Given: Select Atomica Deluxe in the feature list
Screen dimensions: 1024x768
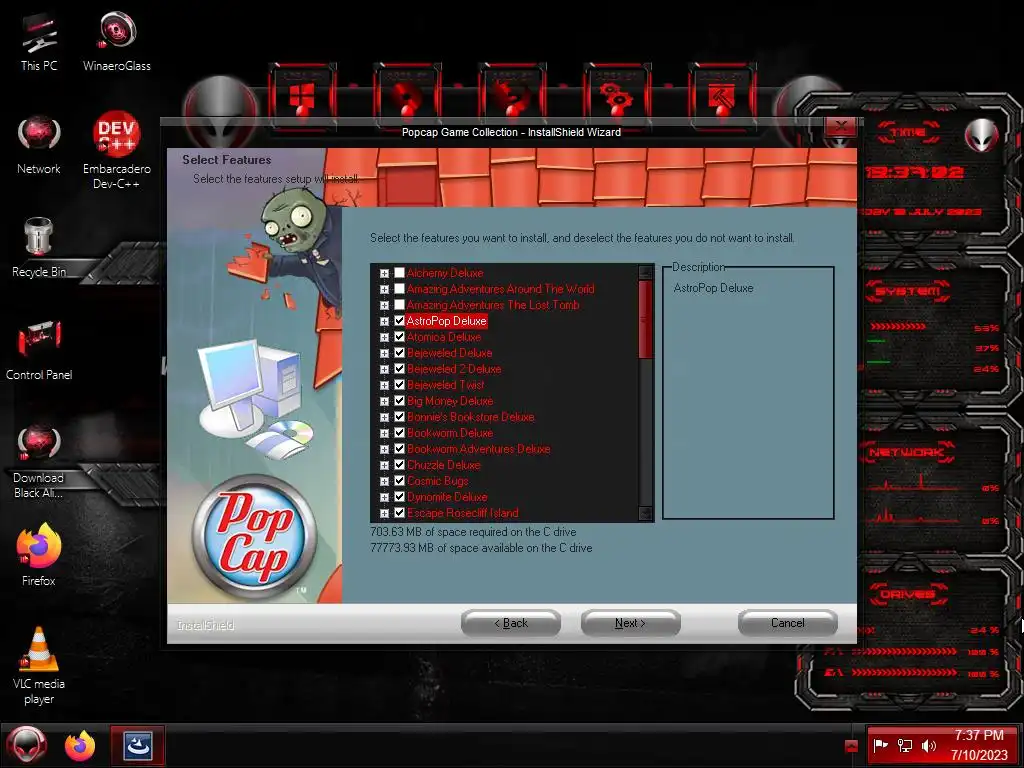Looking at the screenshot, I should pyautogui.click(x=443, y=337).
